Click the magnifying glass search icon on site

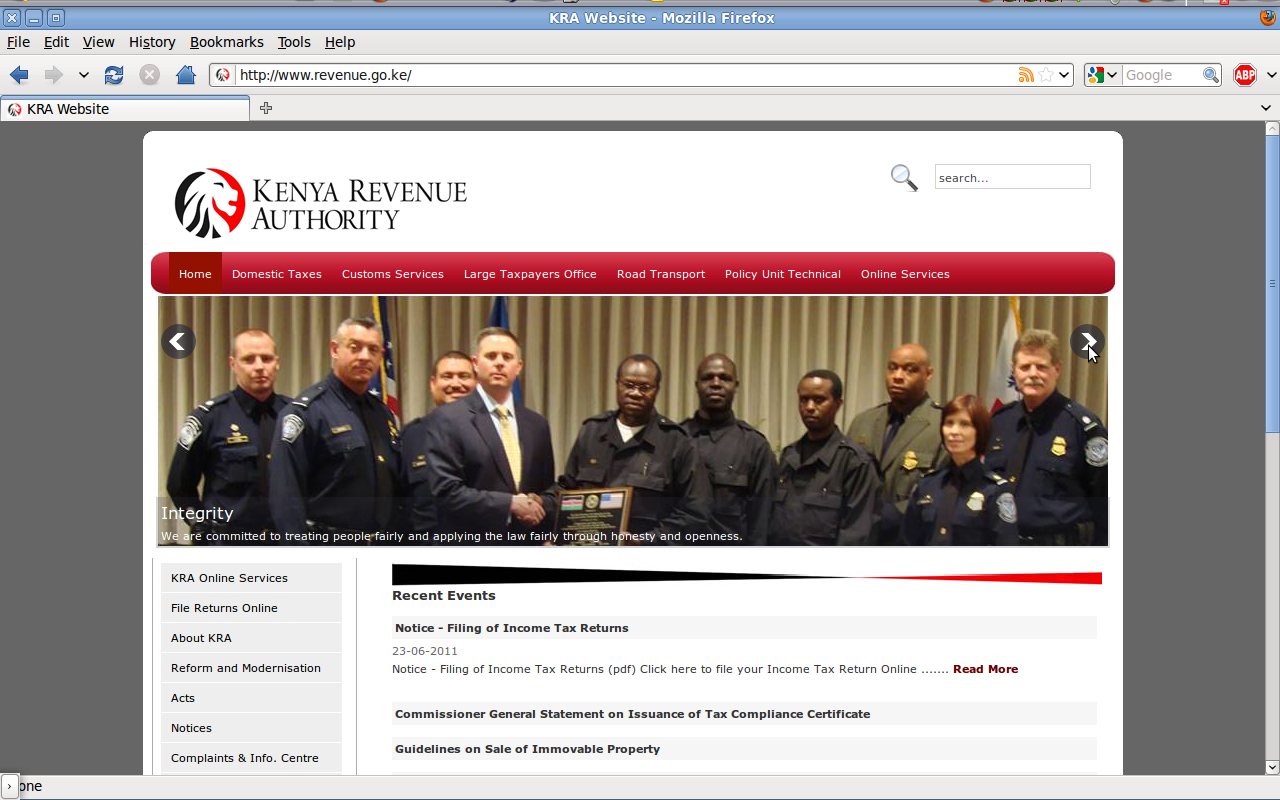click(904, 178)
